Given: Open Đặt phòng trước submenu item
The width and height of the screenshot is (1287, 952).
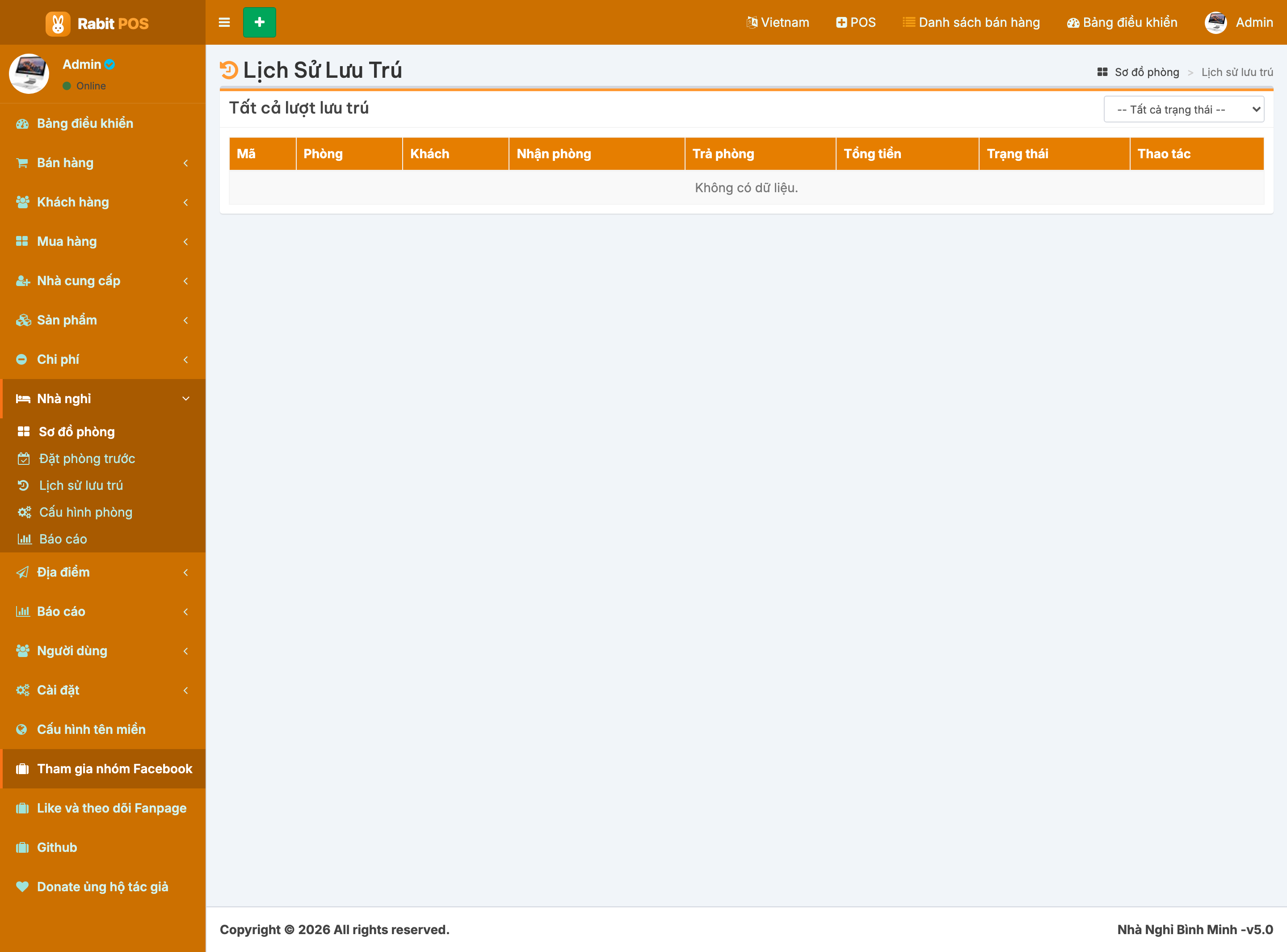Looking at the screenshot, I should 102,459.
